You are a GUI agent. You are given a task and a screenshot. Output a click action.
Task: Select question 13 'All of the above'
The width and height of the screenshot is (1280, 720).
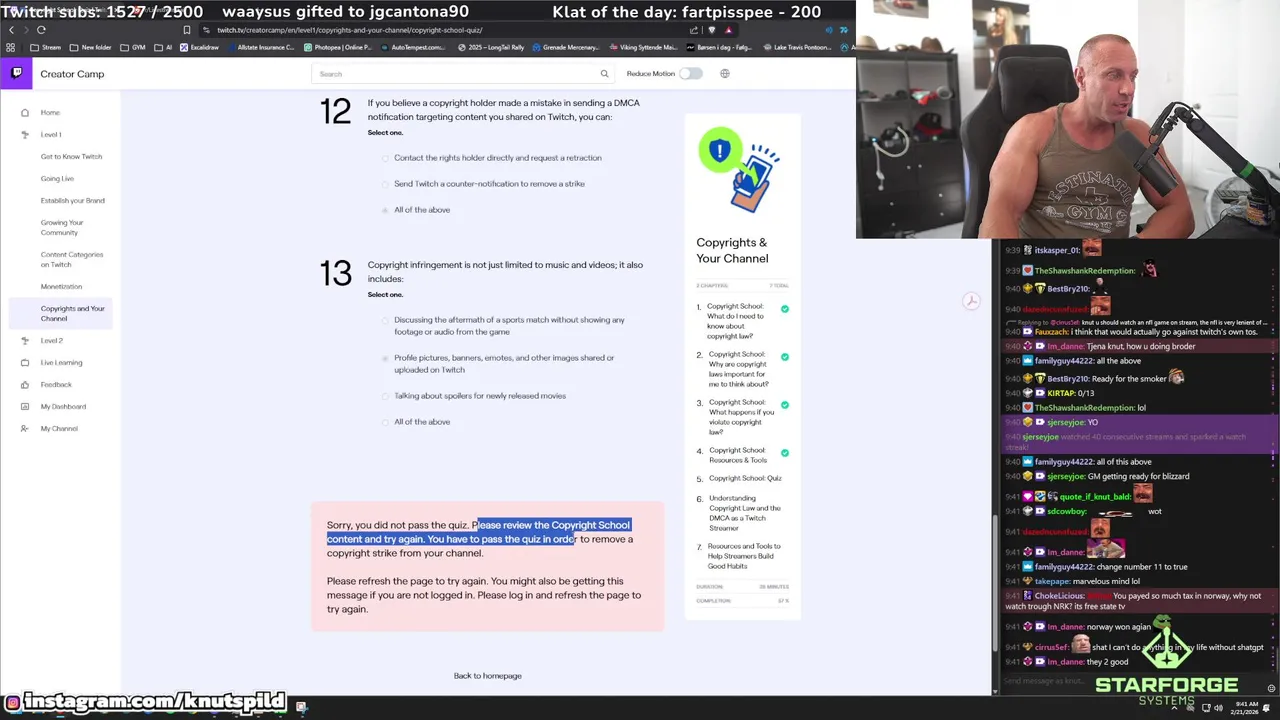385,422
